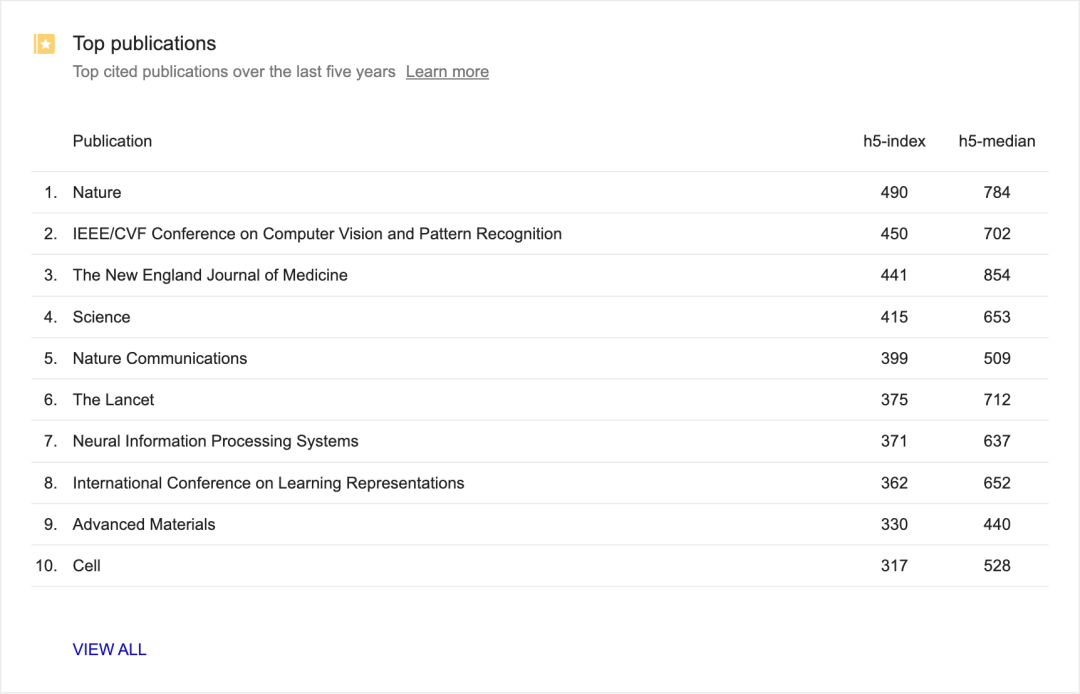
Task: Open The New England Journal of Medicine
Action: [x=210, y=275]
